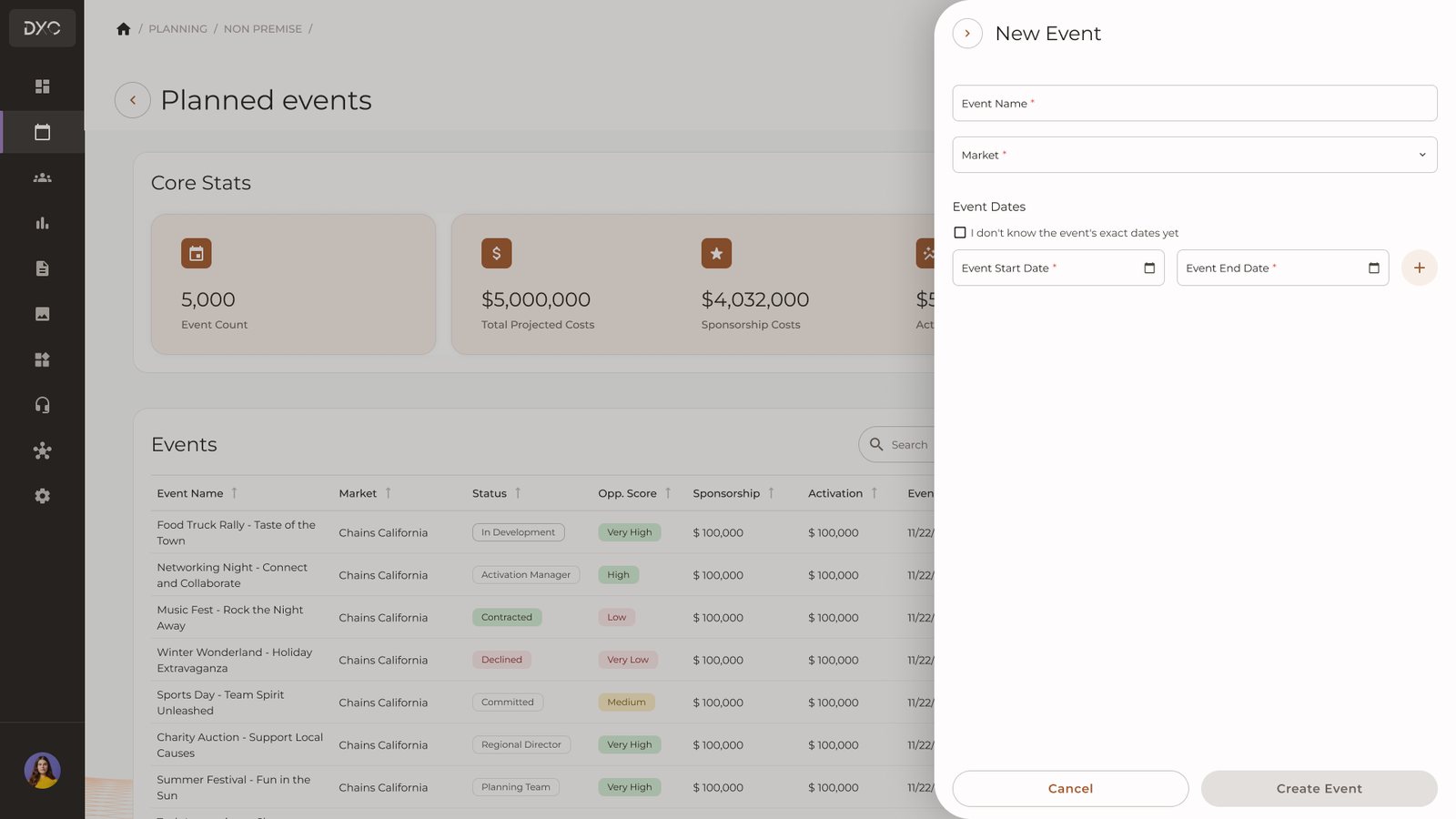
Task: Open the network hub icon in sidebar
Action: click(x=42, y=450)
